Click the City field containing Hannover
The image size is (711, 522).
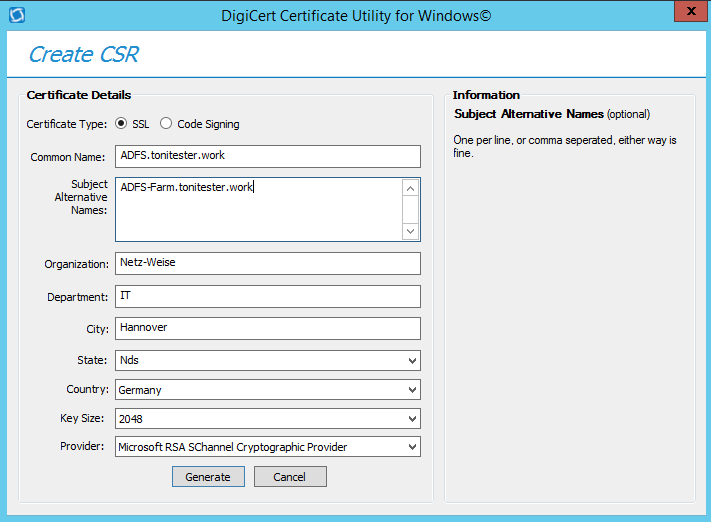(267, 328)
